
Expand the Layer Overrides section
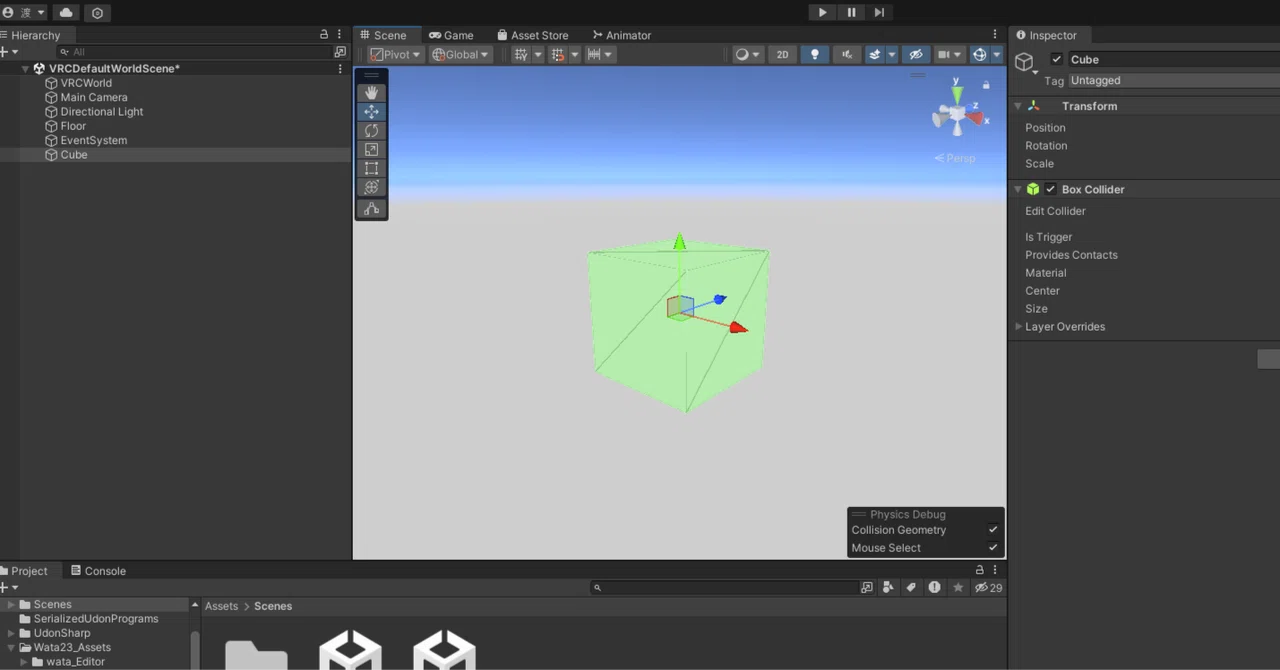1019,327
